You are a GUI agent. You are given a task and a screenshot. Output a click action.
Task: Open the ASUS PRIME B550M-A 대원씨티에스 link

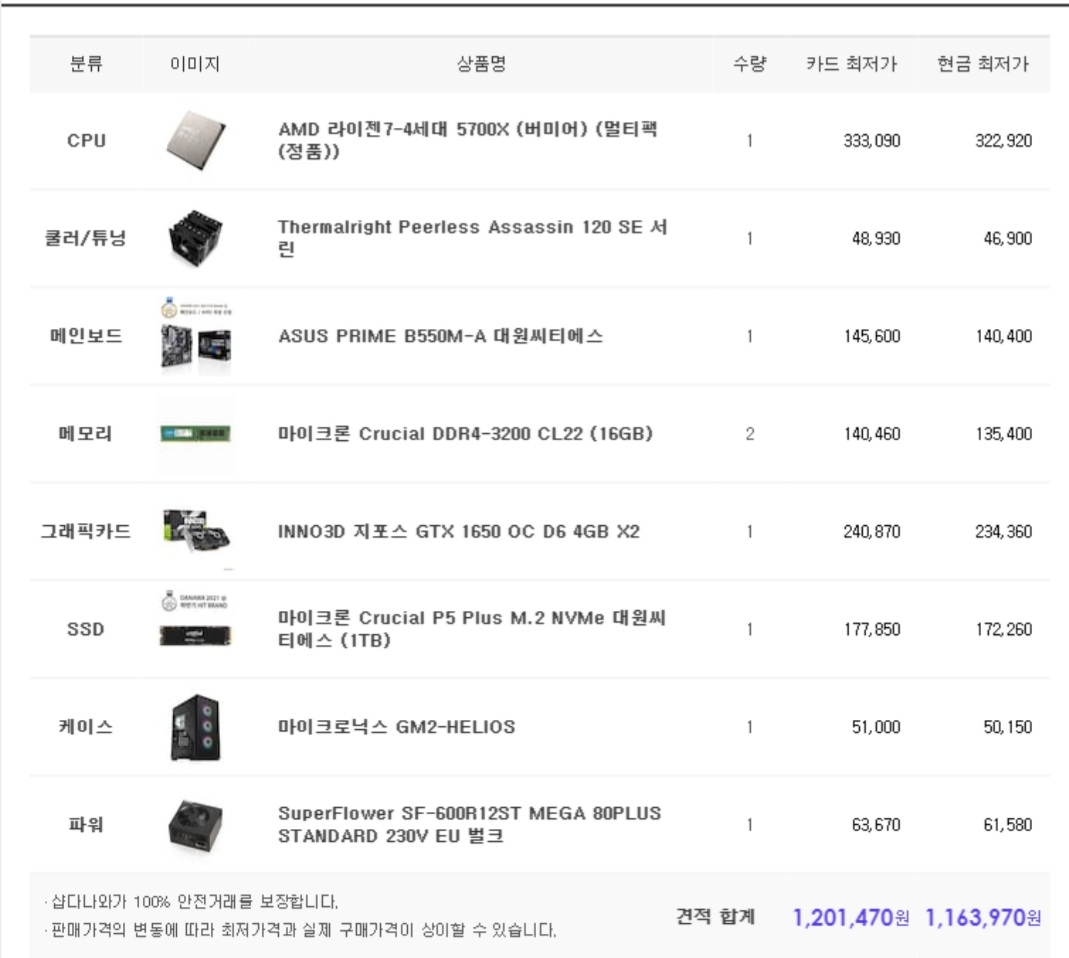coord(440,336)
